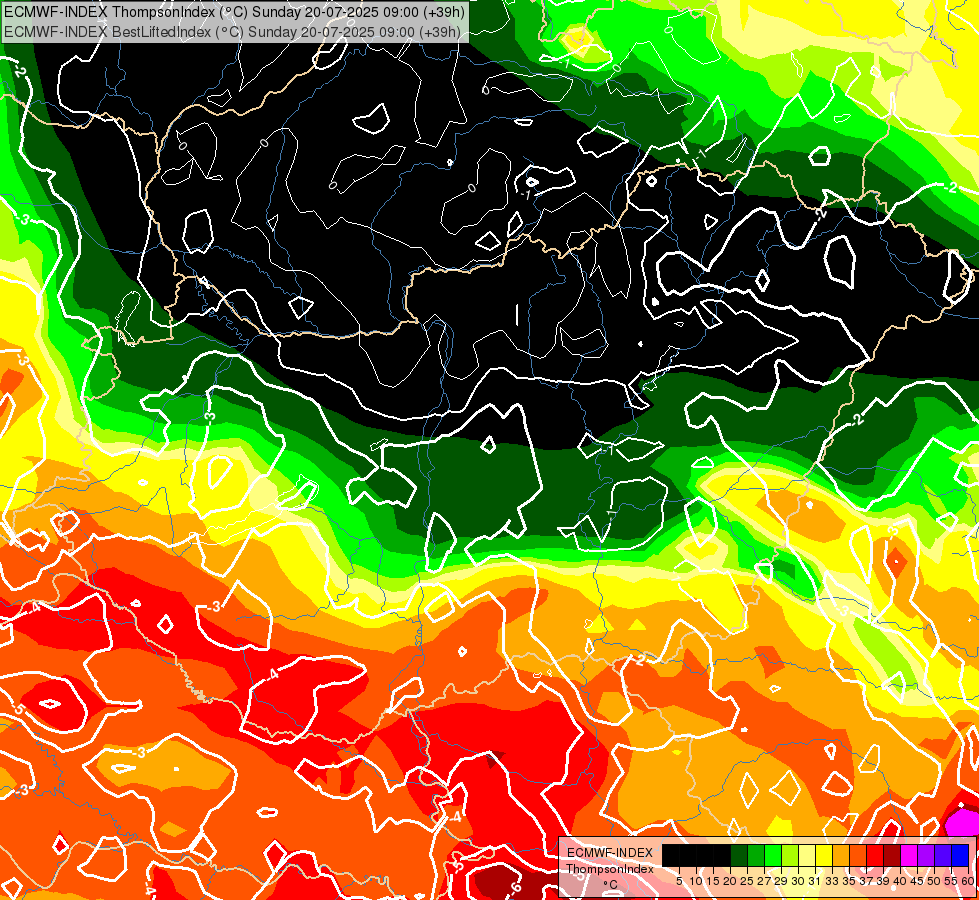The height and width of the screenshot is (900, 979).
Task: Click the purple 45-50 legend swatch
Action: click(927, 855)
